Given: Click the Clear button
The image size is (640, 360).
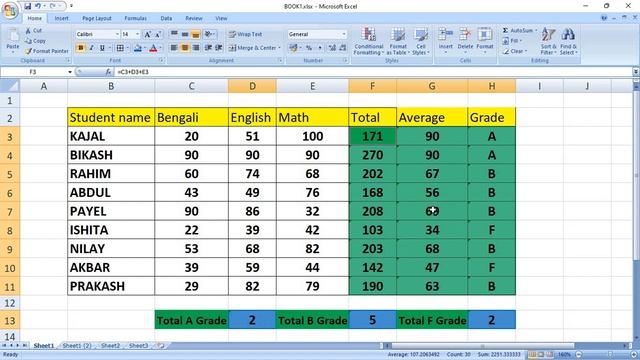Looking at the screenshot, I should click(x=514, y=51).
